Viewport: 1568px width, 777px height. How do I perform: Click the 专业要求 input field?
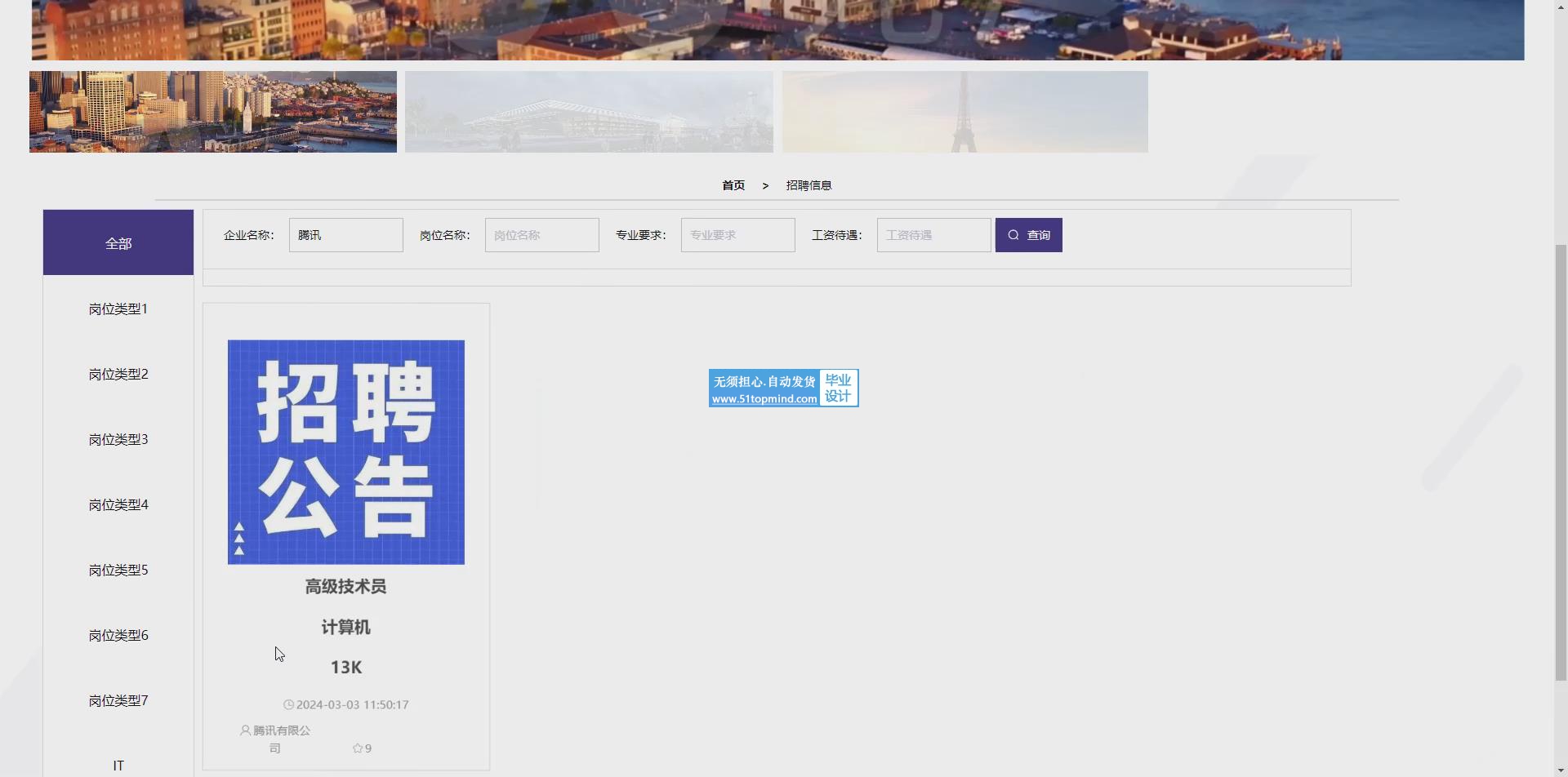click(738, 235)
